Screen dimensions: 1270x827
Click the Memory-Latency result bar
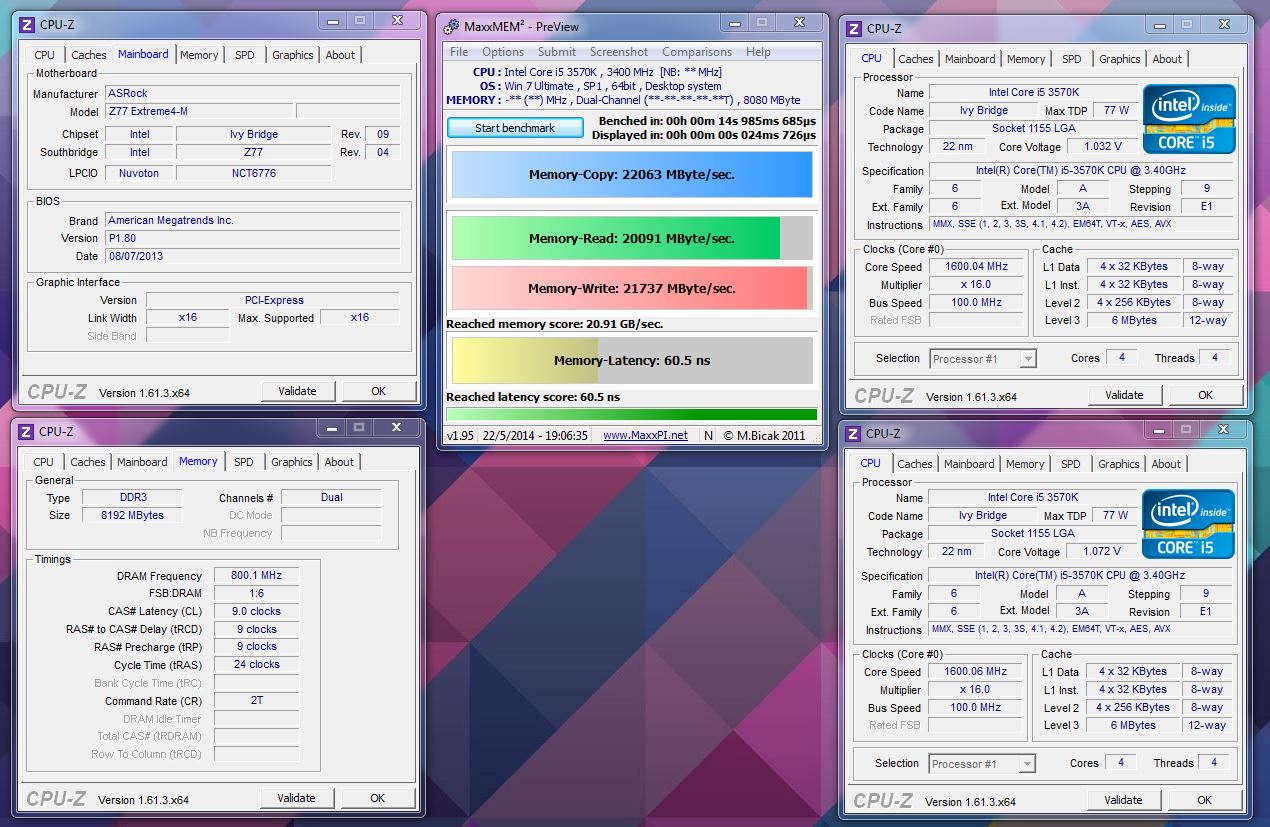click(632, 360)
